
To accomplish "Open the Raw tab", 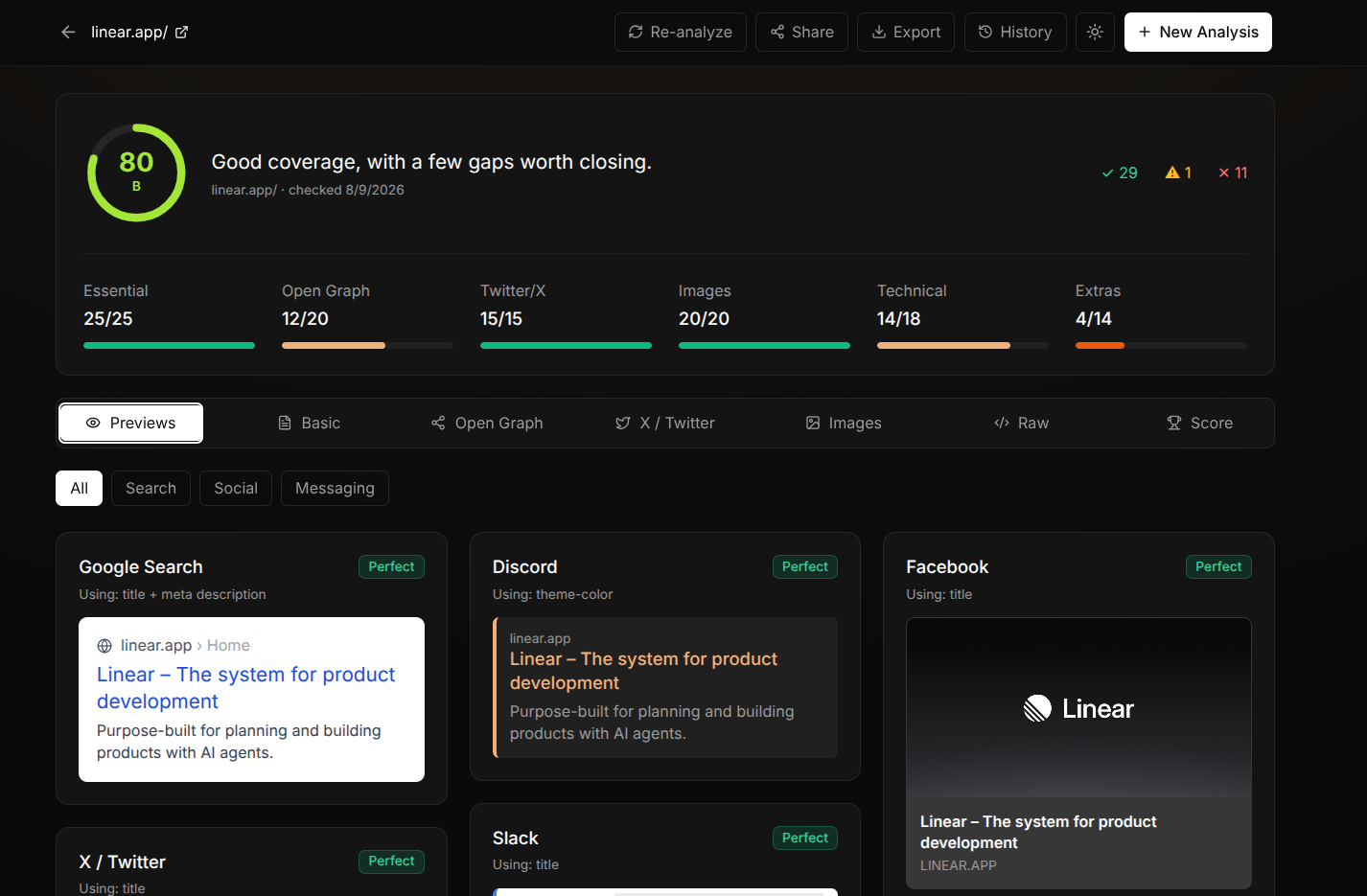I will pyautogui.click(x=1022, y=423).
